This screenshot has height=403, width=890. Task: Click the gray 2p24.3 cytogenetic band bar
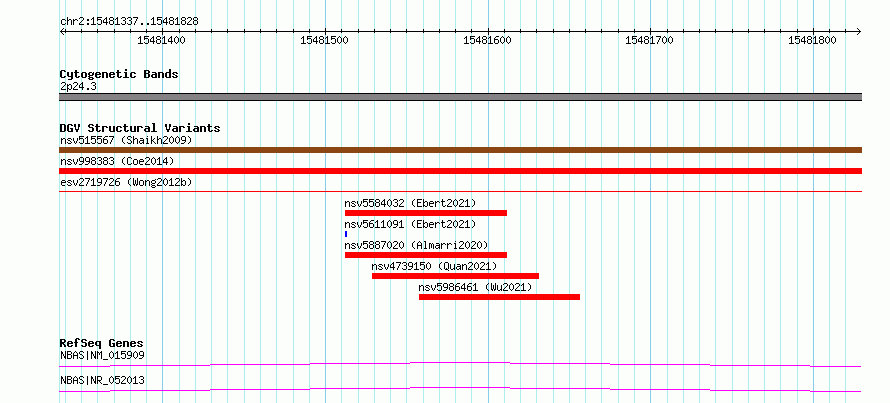(x=460, y=97)
